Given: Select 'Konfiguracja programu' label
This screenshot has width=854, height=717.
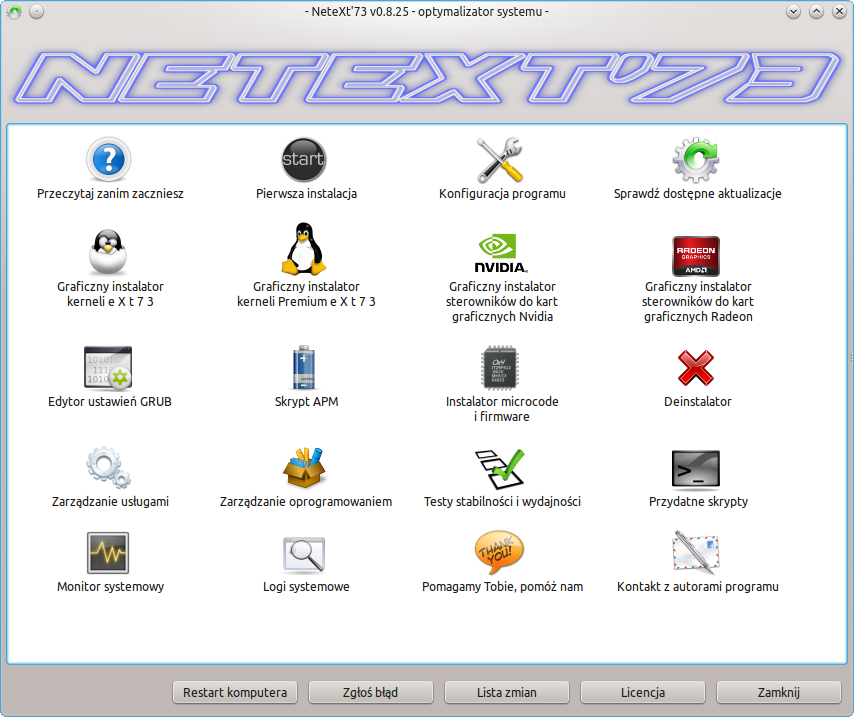Looking at the screenshot, I should coord(502,194).
